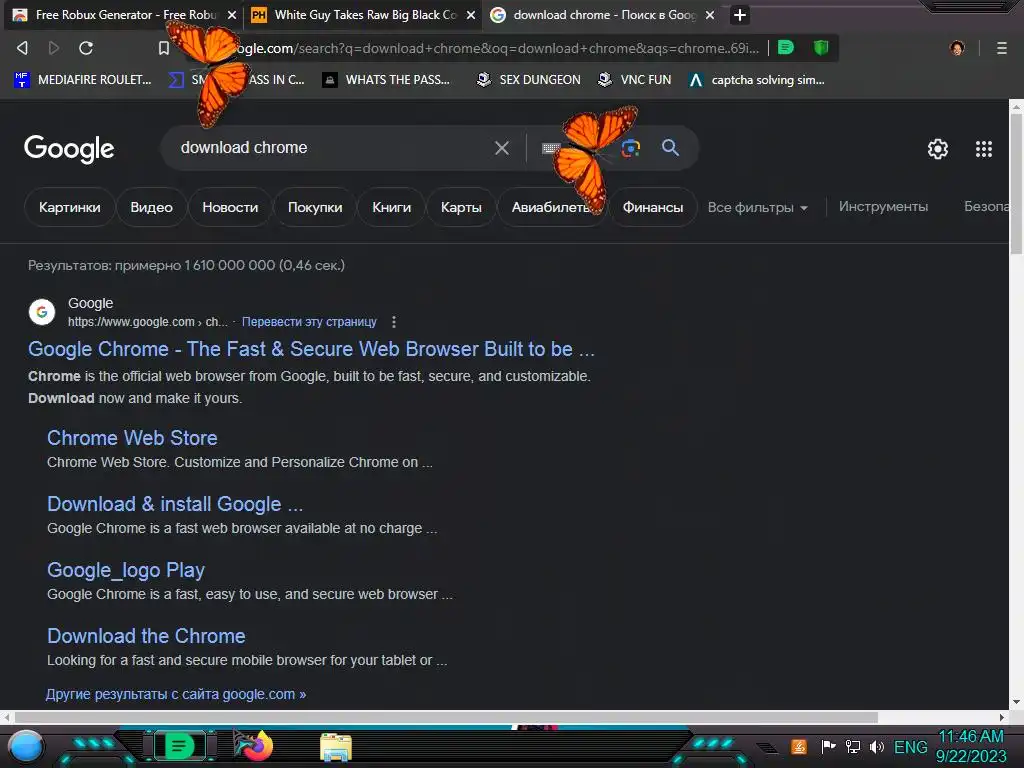Open File Explorer from taskbar
The image size is (1024, 768).
(336, 747)
